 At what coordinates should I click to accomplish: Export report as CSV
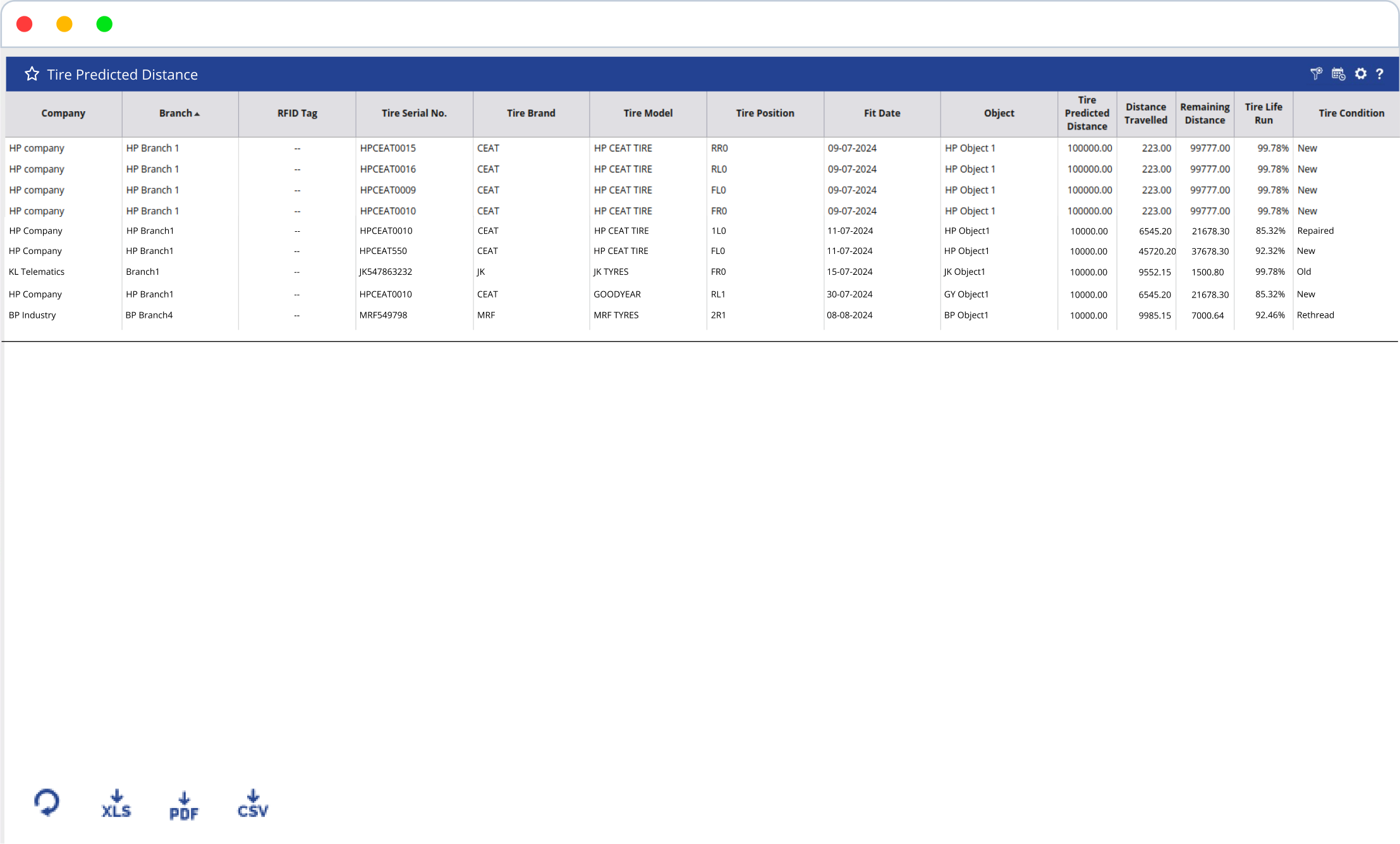(253, 804)
